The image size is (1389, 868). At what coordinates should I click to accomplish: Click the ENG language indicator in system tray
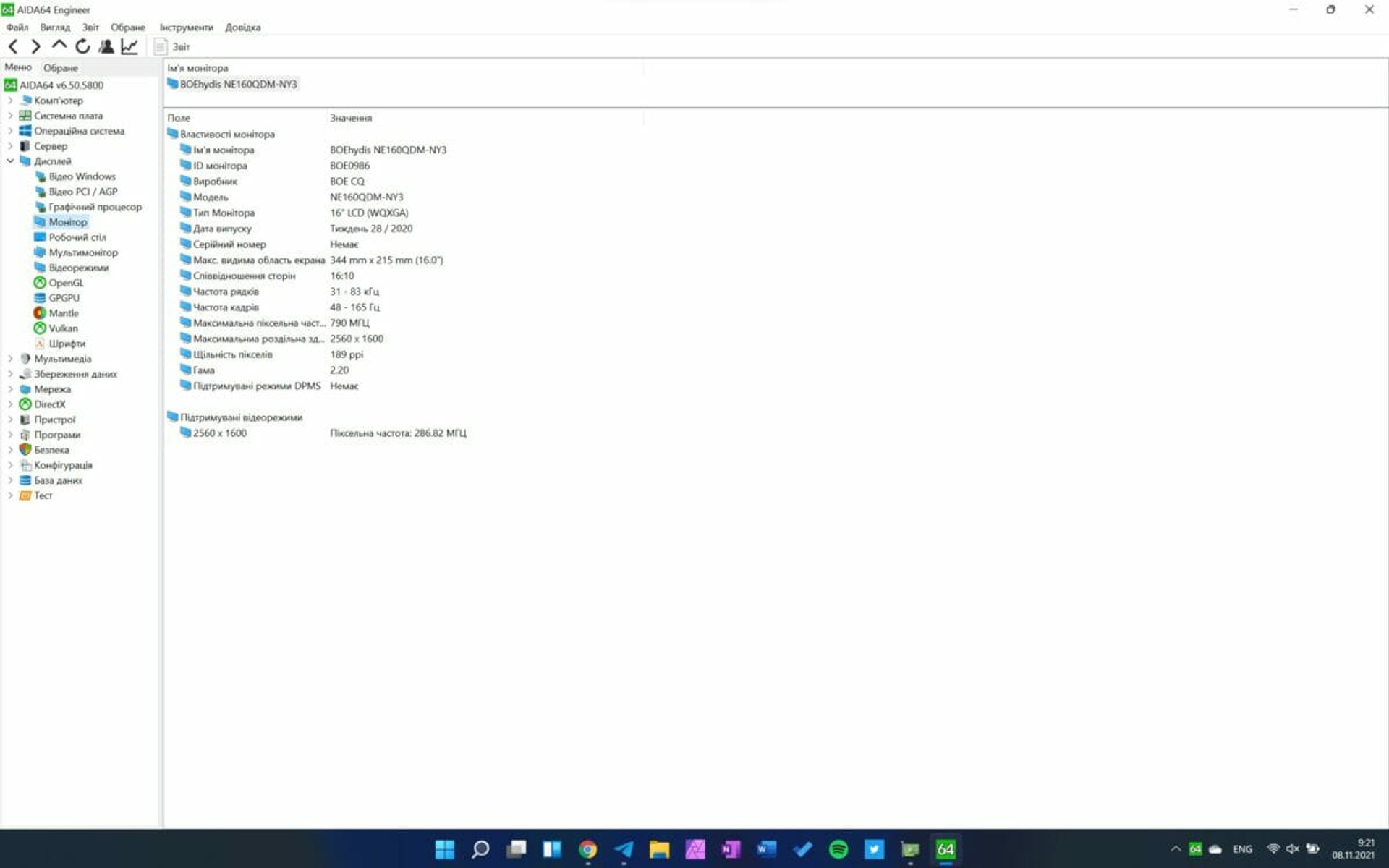click(x=1243, y=849)
